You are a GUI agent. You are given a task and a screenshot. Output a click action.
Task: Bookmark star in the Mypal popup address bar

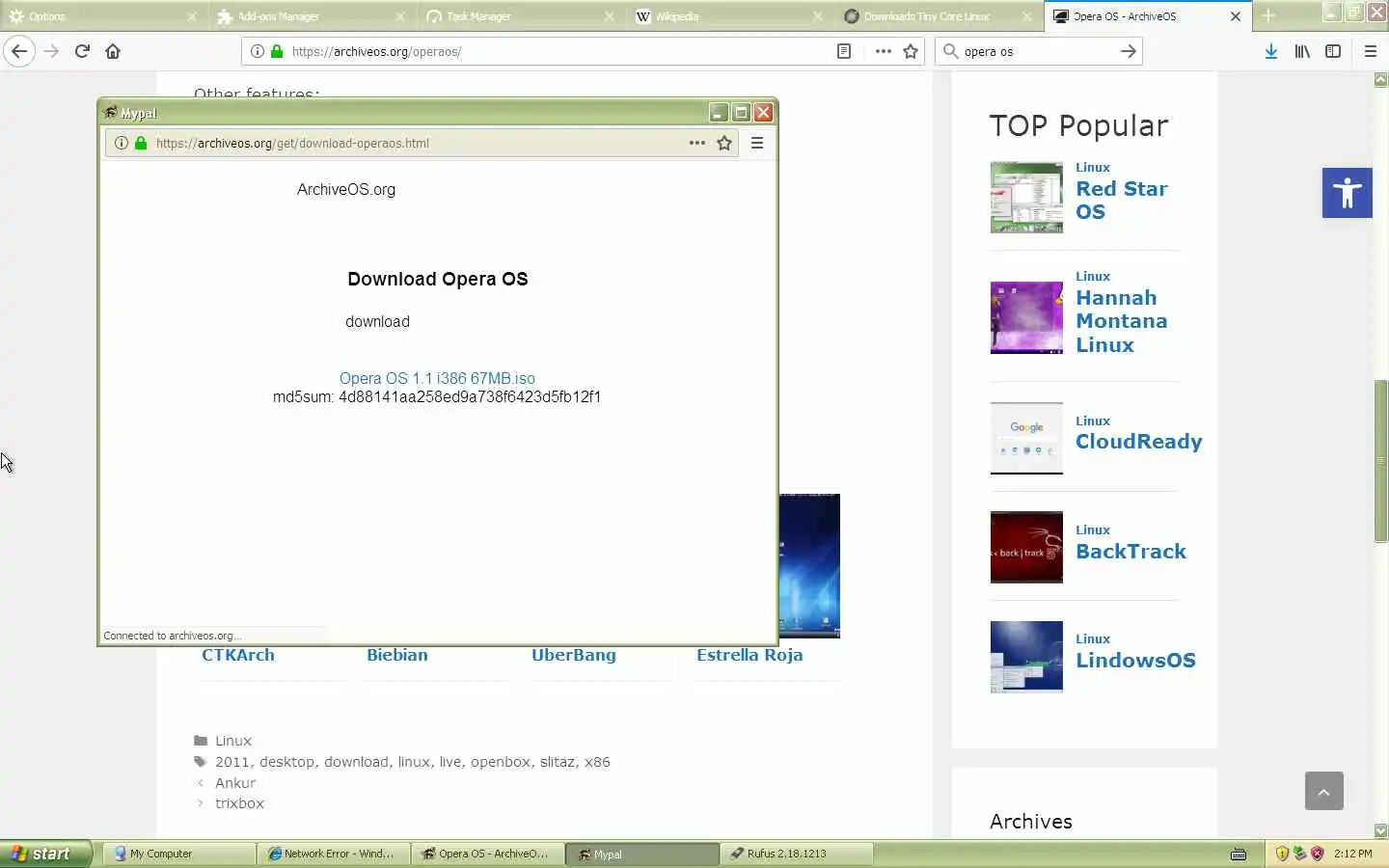tap(724, 143)
